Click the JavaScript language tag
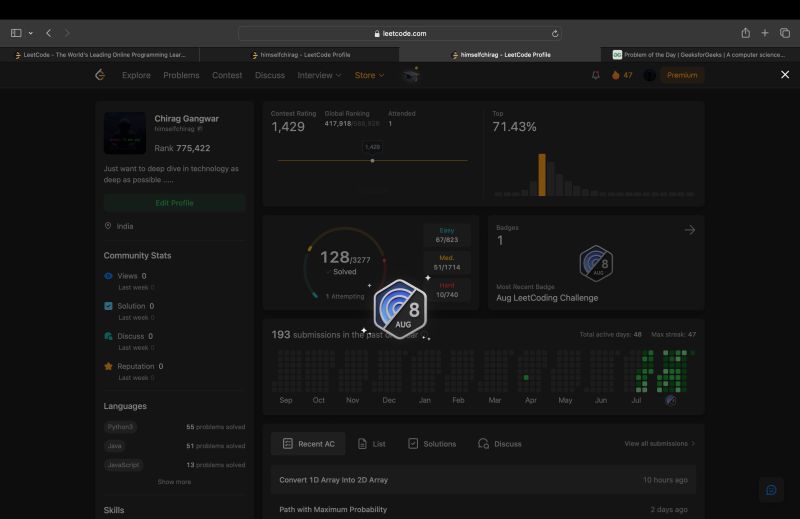The height and width of the screenshot is (519, 800). (x=123, y=465)
